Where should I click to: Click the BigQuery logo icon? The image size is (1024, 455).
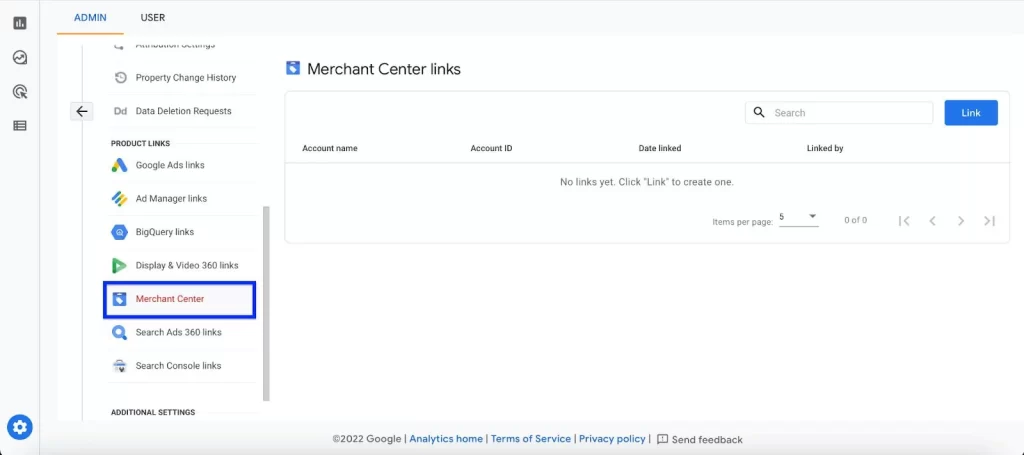pyautogui.click(x=120, y=232)
